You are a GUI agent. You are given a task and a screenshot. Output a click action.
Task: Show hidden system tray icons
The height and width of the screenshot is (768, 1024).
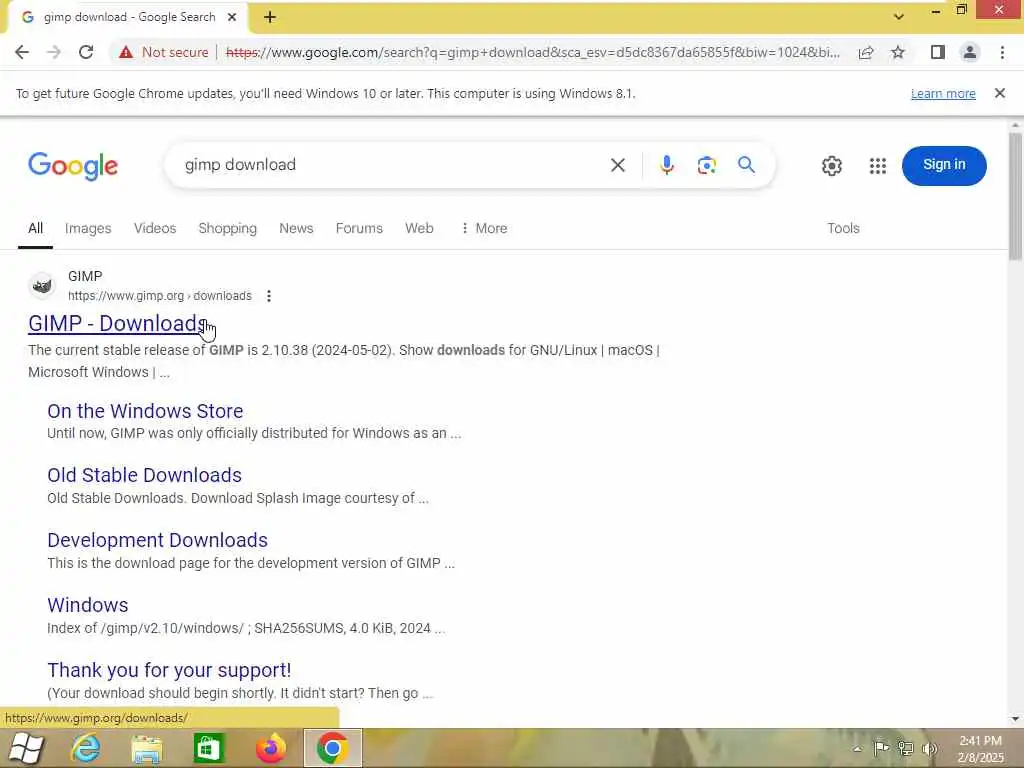point(857,749)
